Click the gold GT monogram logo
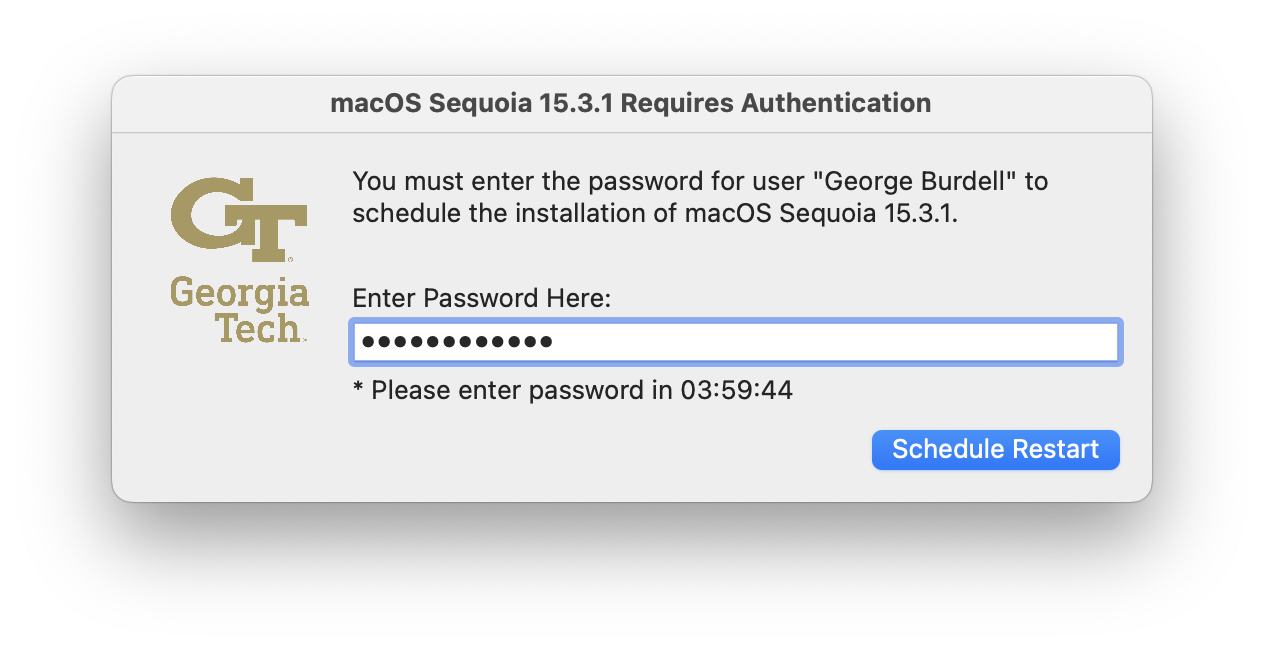This screenshot has height=650, width=1264. click(239, 218)
